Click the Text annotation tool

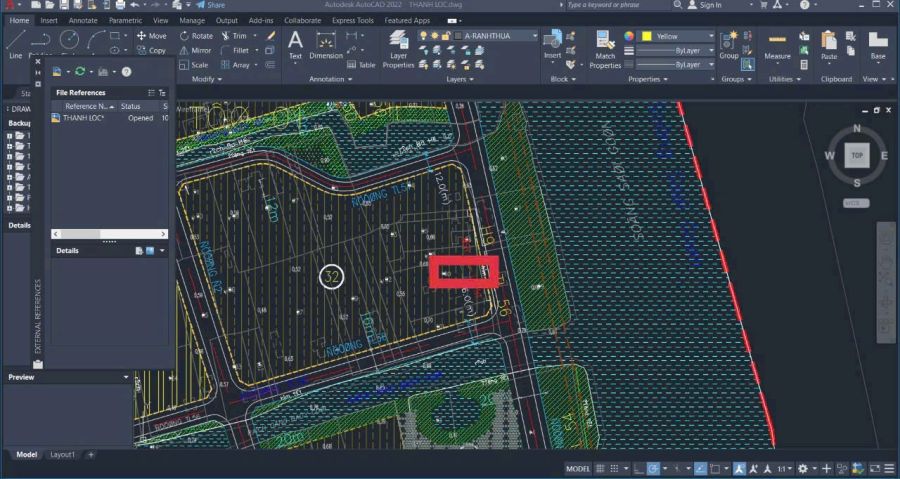click(295, 44)
